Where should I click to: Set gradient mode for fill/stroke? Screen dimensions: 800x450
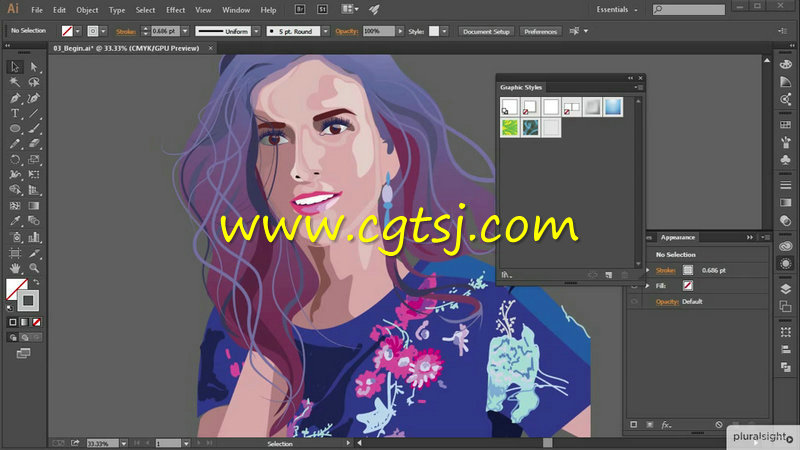tap(24, 322)
